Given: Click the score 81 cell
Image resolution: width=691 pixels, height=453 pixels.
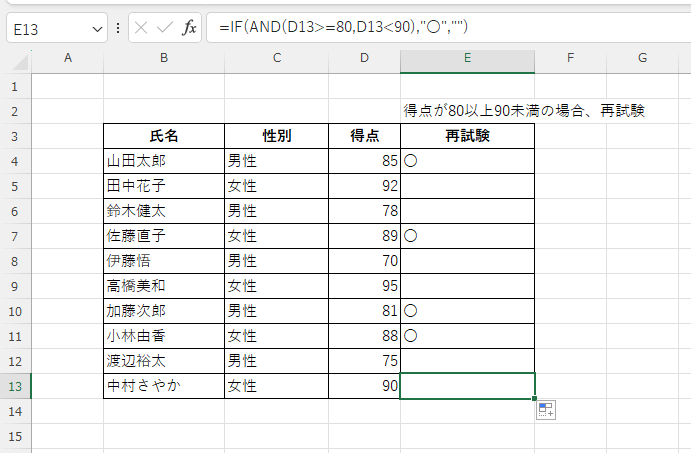Looking at the screenshot, I should point(364,311).
